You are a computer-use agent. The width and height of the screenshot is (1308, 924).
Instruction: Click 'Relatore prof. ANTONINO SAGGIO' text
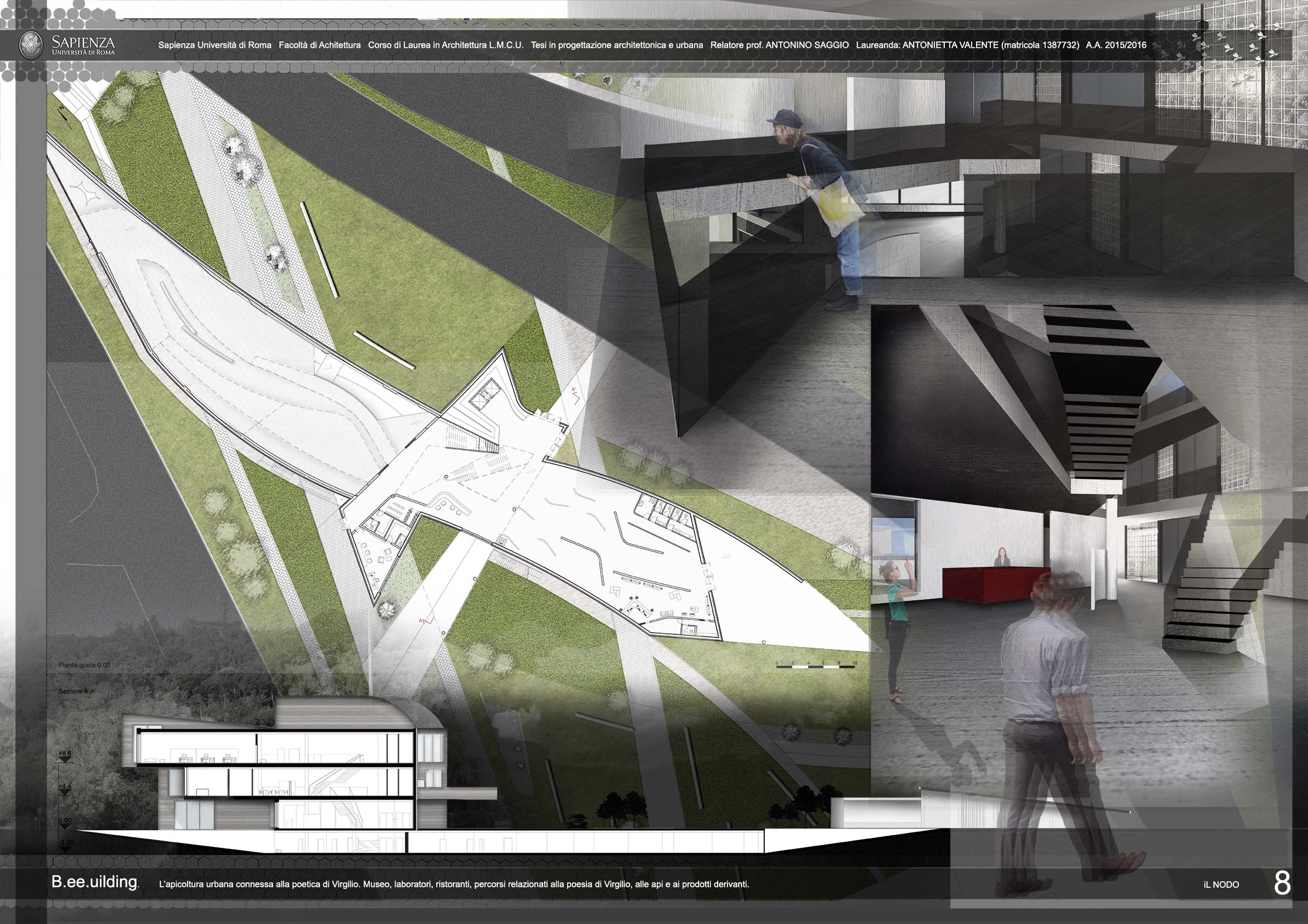tap(779, 45)
